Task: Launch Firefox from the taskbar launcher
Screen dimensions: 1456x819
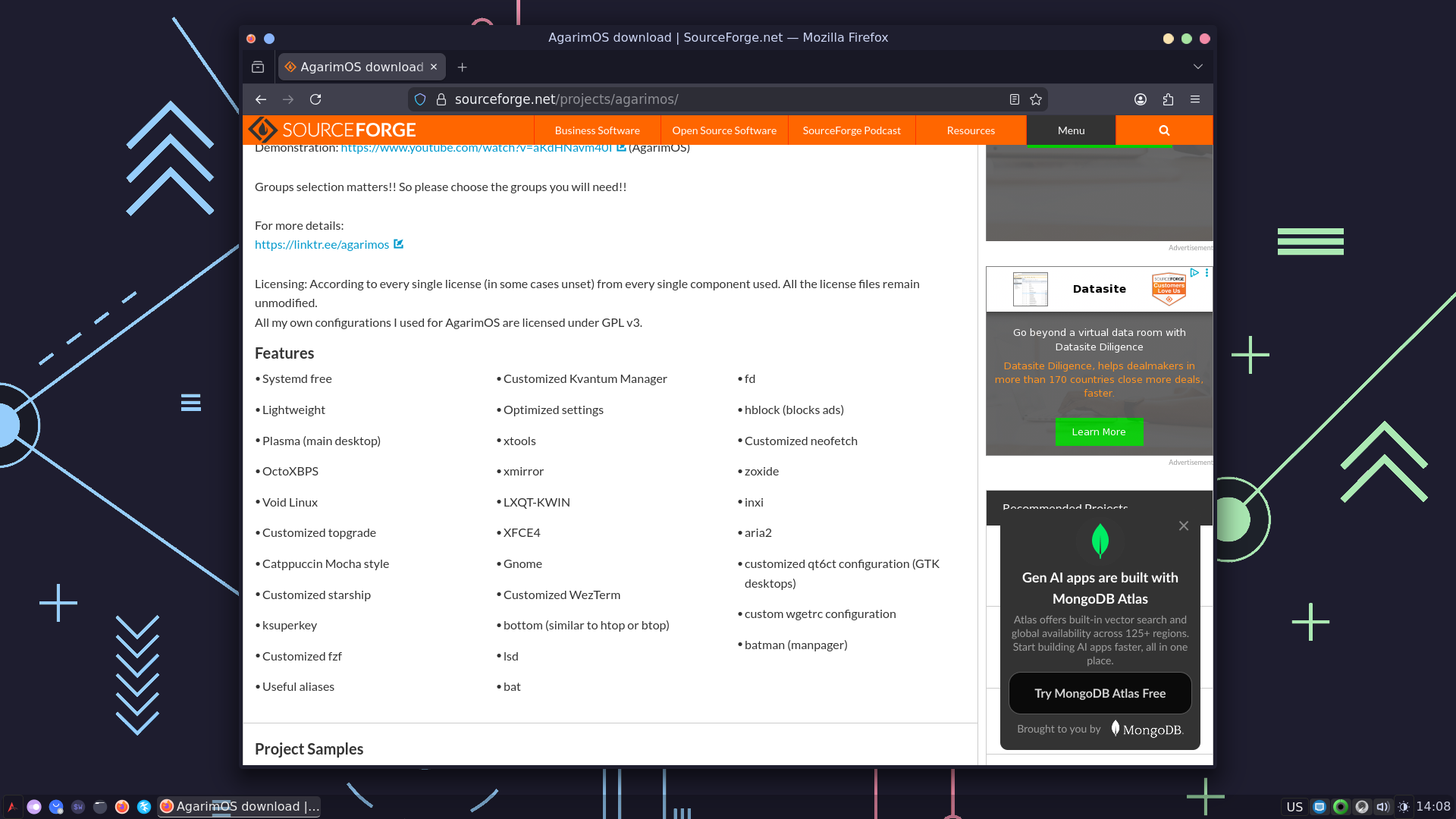Action: click(122, 807)
